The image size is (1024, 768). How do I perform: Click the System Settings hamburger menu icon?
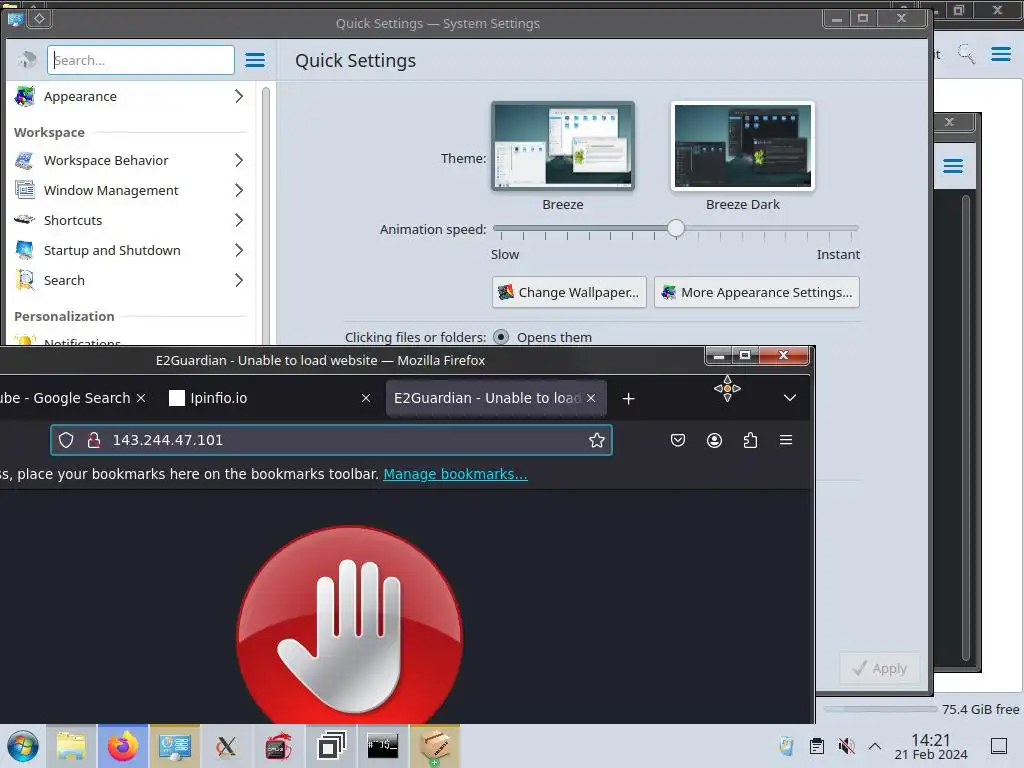pyautogui.click(x=255, y=60)
